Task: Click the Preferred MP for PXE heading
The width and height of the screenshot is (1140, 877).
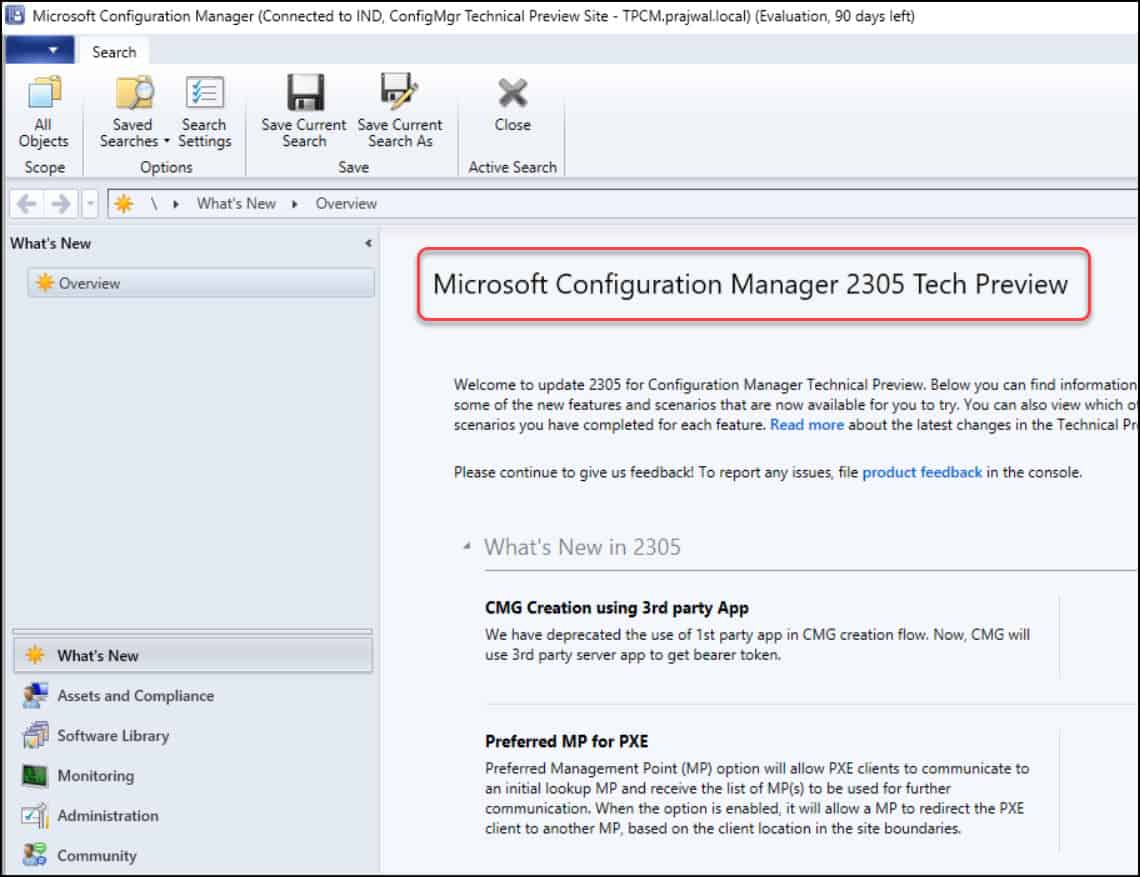Action: click(x=566, y=742)
